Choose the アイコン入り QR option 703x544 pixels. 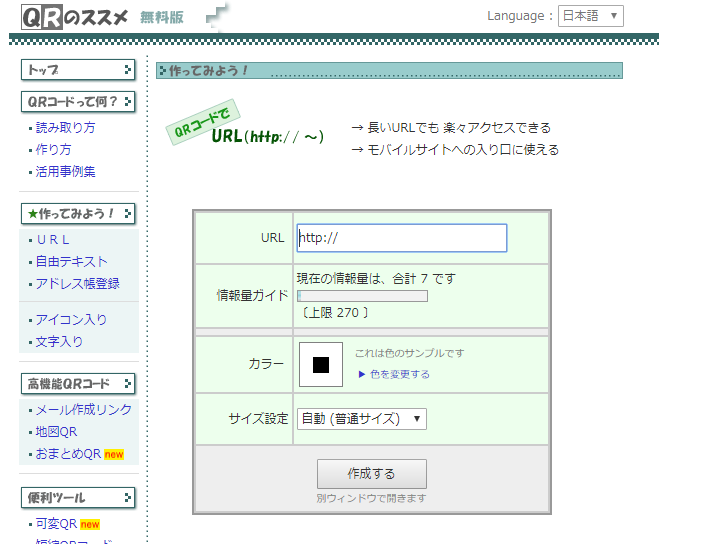point(71,320)
